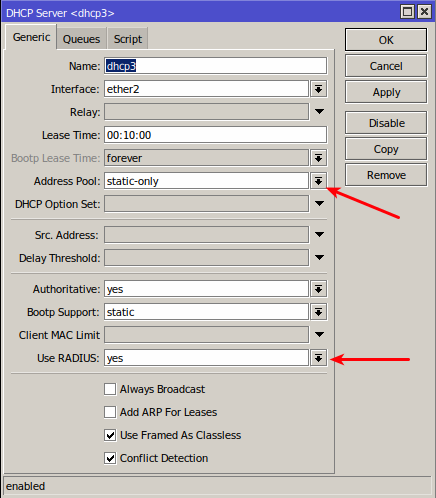Expand the DHCP Option Set field

[319, 204]
